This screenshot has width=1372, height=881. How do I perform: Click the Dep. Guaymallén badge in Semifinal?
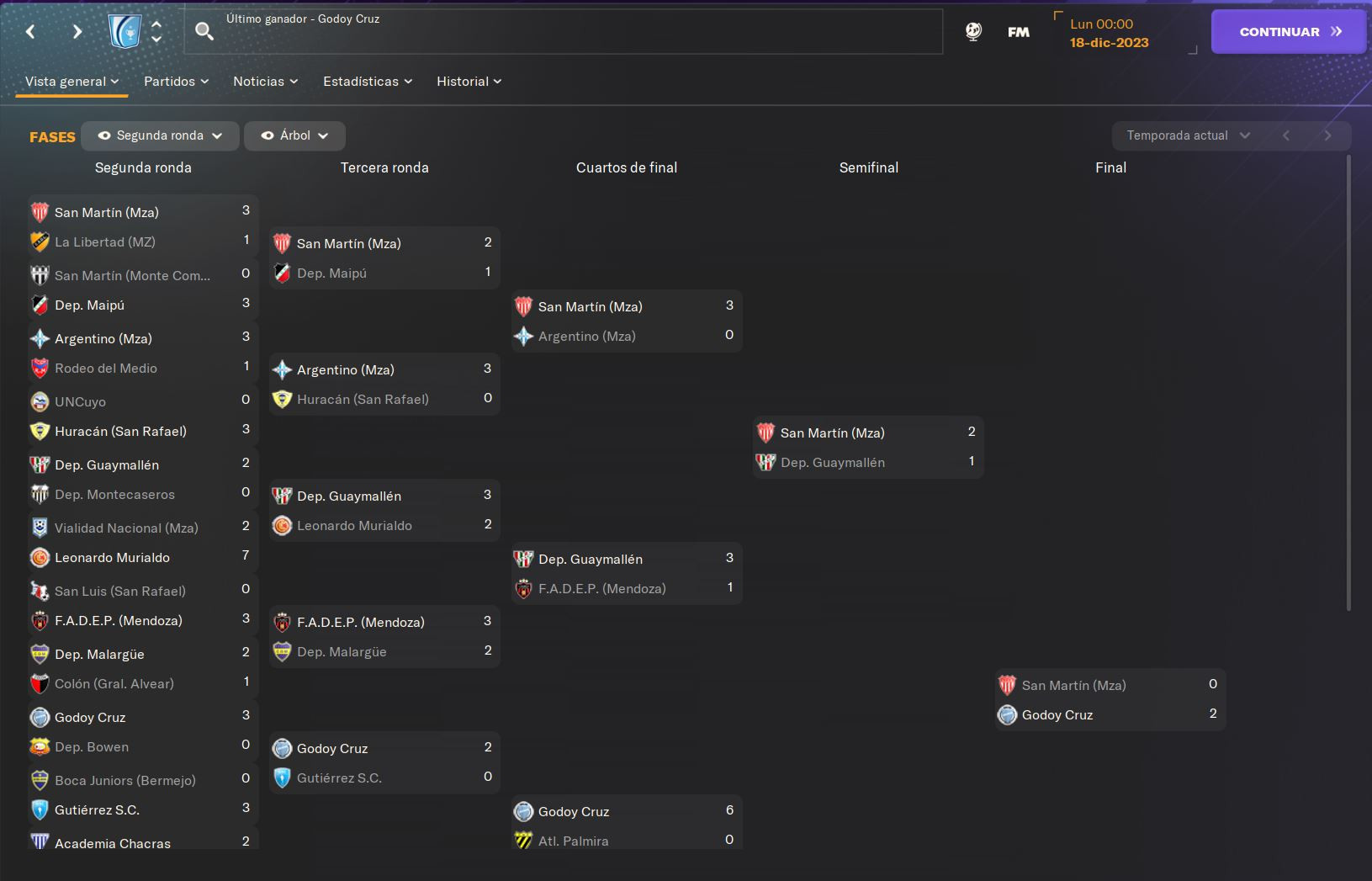point(765,463)
